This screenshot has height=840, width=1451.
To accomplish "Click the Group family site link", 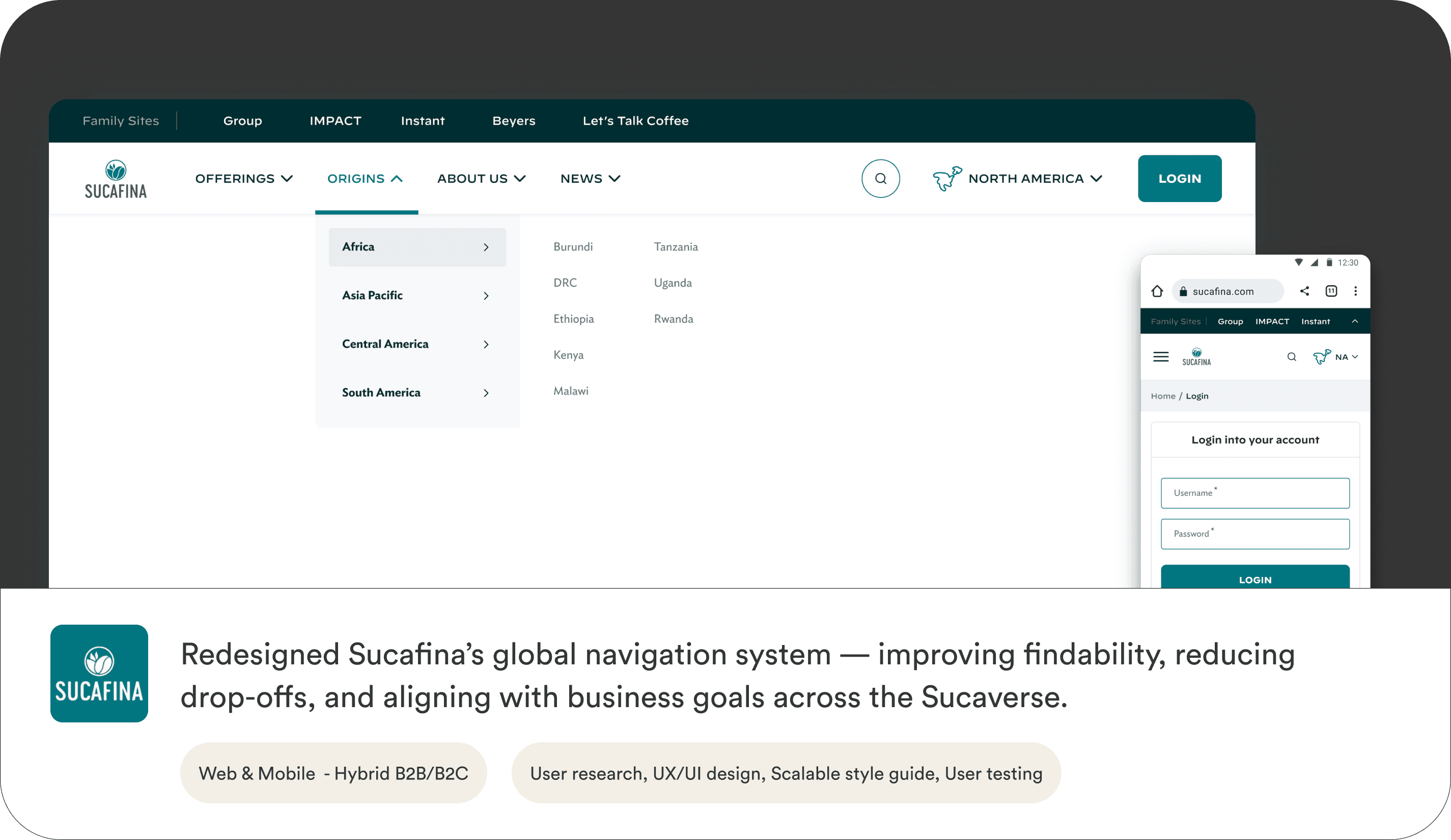I will (x=242, y=121).
